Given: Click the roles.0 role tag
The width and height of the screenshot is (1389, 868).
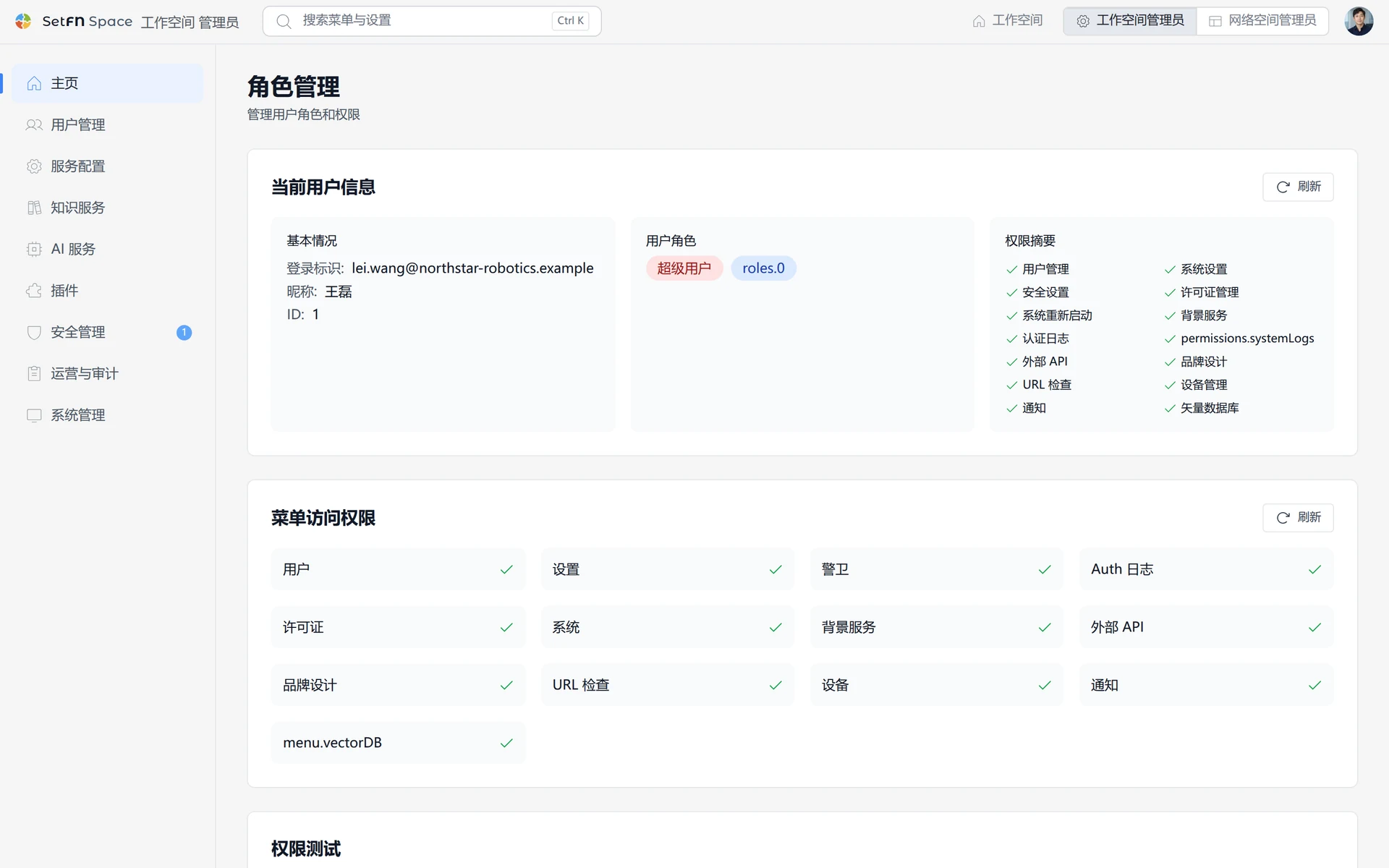Looking at the screenshot, I should click(763, 268).
